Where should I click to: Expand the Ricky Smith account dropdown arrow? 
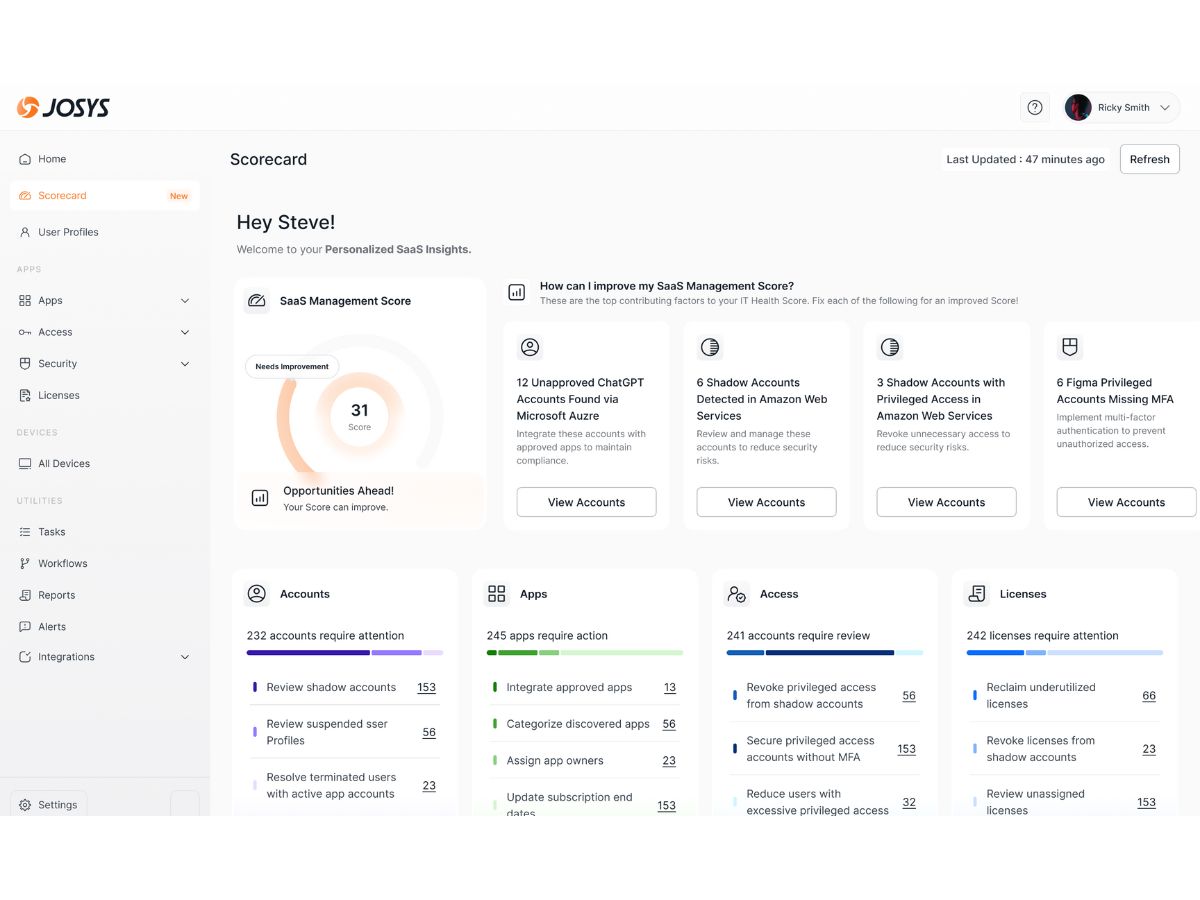[1165, 108]
